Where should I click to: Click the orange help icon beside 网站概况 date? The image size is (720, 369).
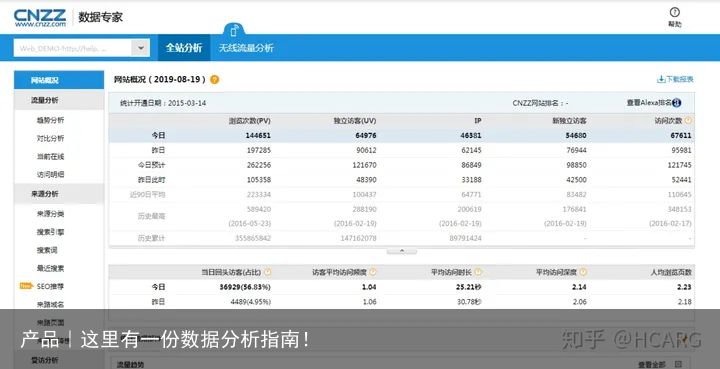point(214,79)
